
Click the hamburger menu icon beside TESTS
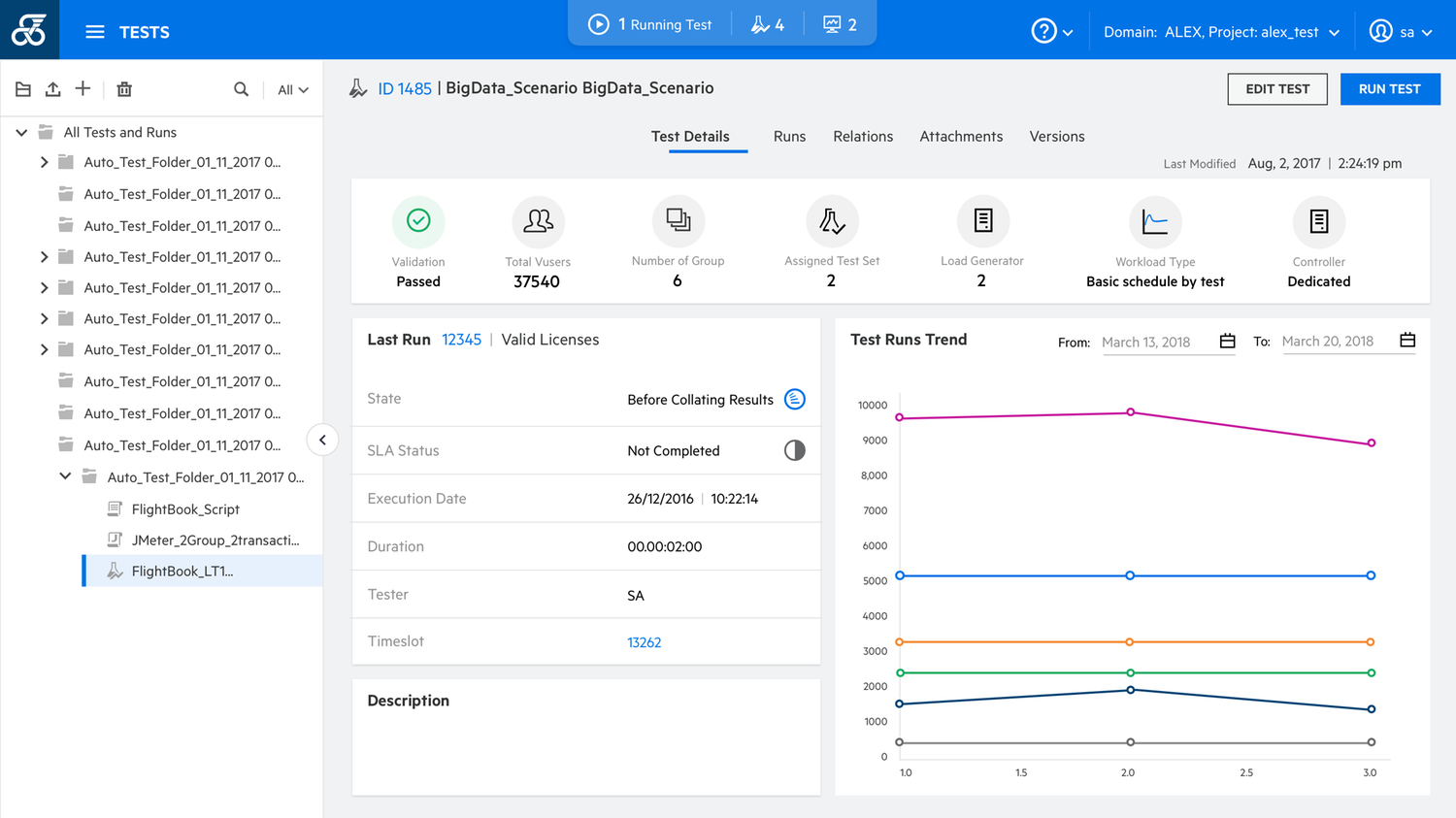click(94, 32)
